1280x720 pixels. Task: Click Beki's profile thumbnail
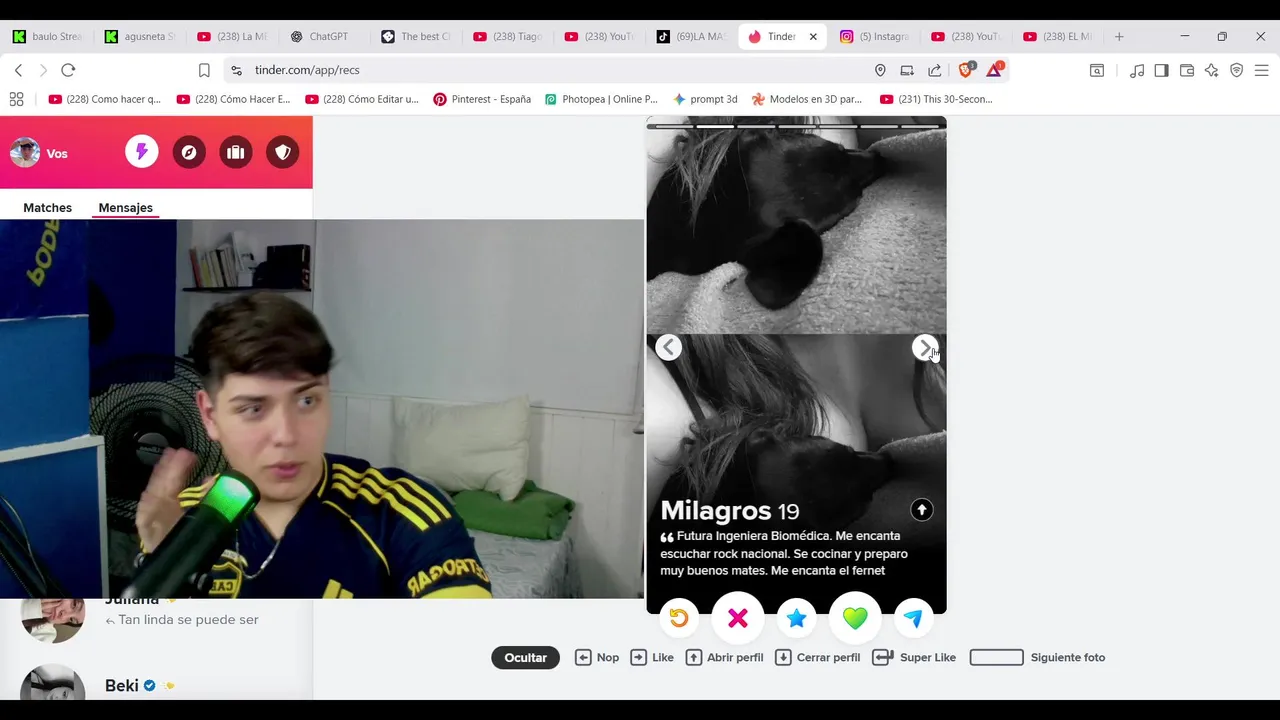(x=52, y=684)
